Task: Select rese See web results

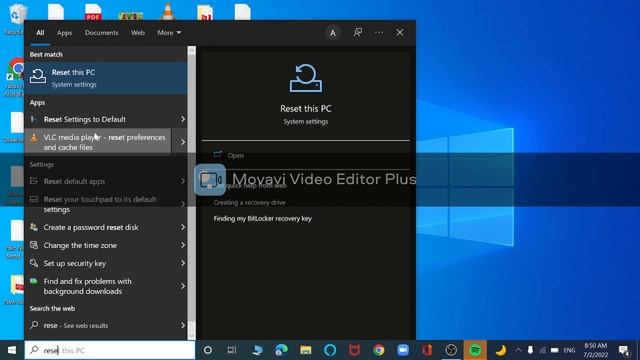Action: 98,325
